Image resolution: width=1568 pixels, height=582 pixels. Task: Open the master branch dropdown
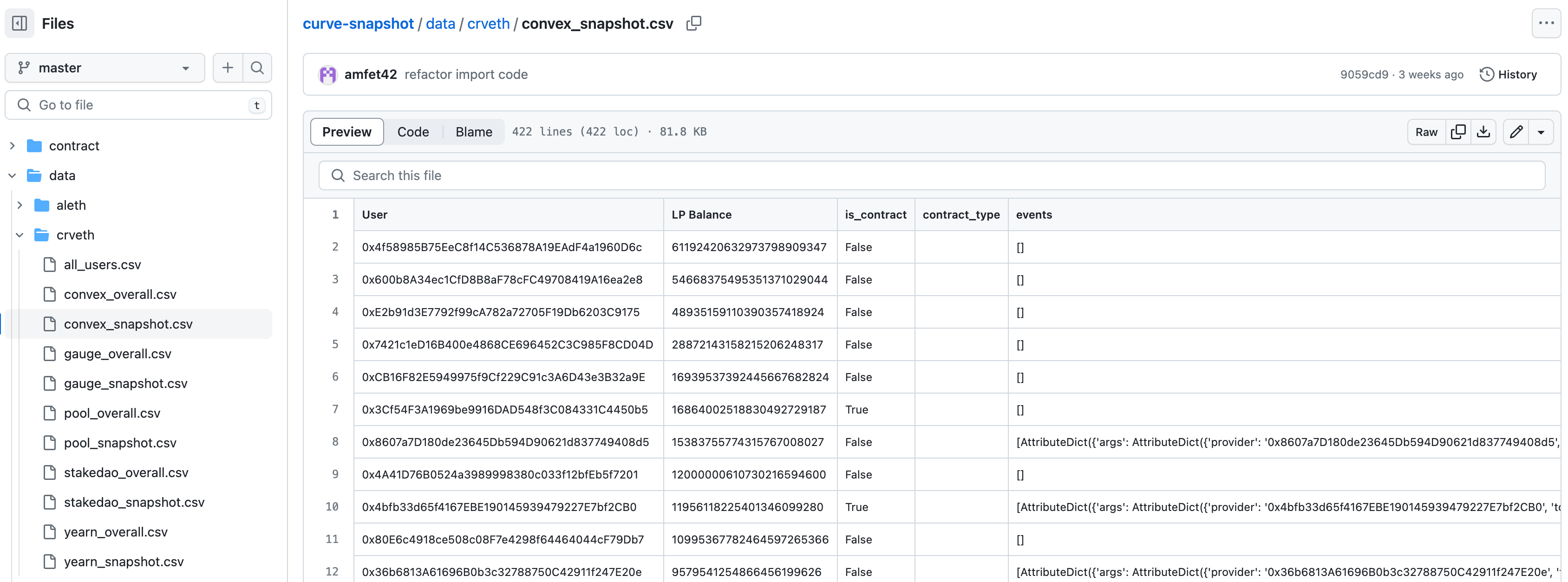[x=105, y=67]
